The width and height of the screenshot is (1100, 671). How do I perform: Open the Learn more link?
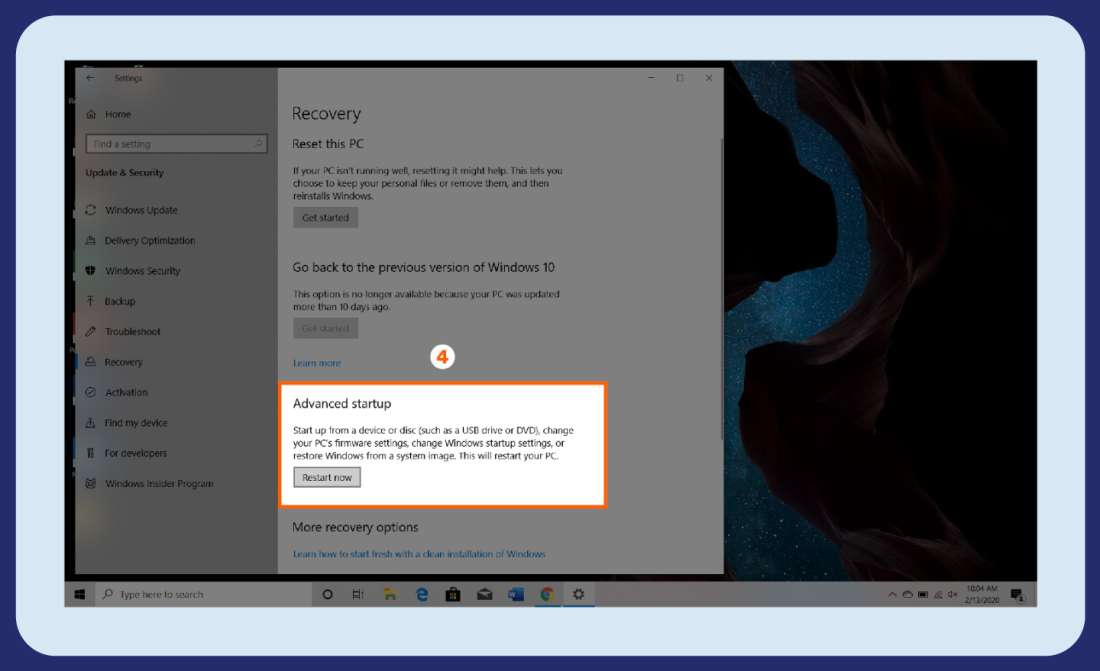pos(317,362)
